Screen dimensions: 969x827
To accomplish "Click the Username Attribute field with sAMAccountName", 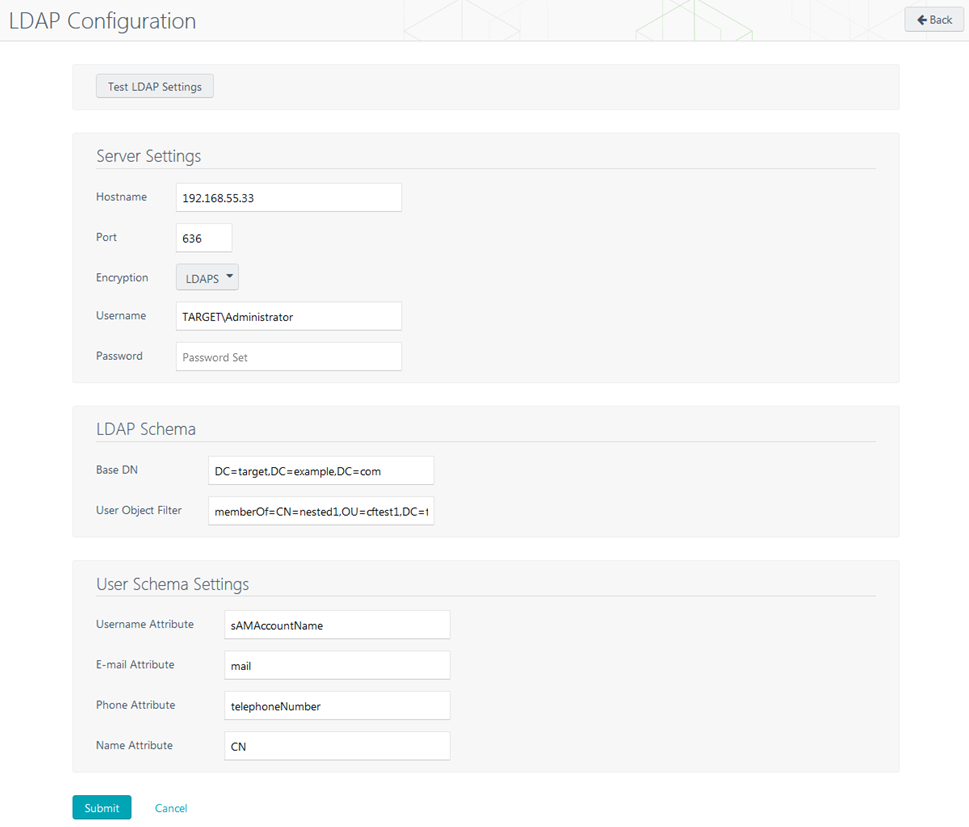I will point(337,625).
